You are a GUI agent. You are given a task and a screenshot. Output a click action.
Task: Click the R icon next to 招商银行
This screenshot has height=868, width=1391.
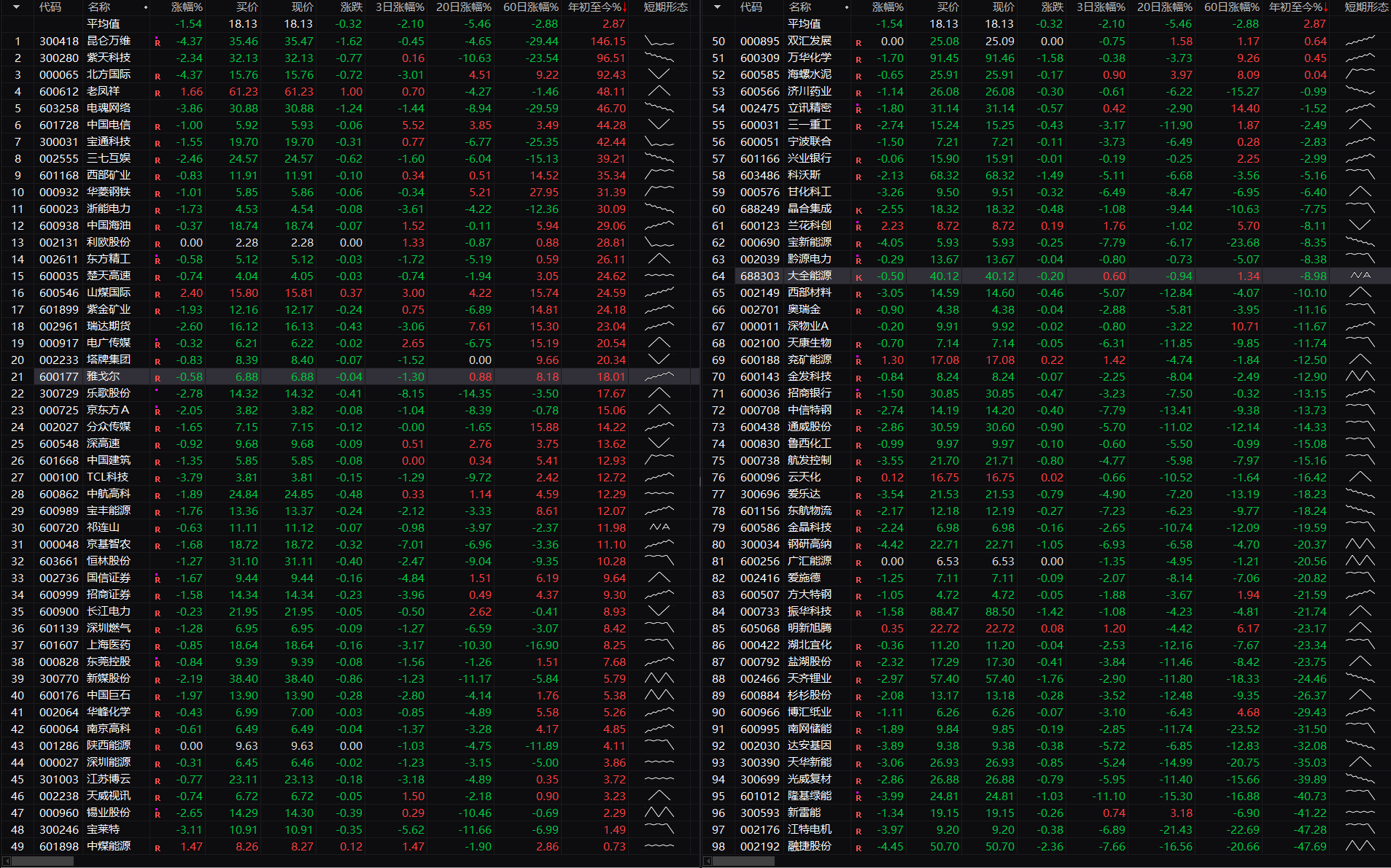(x=859, y=394)
